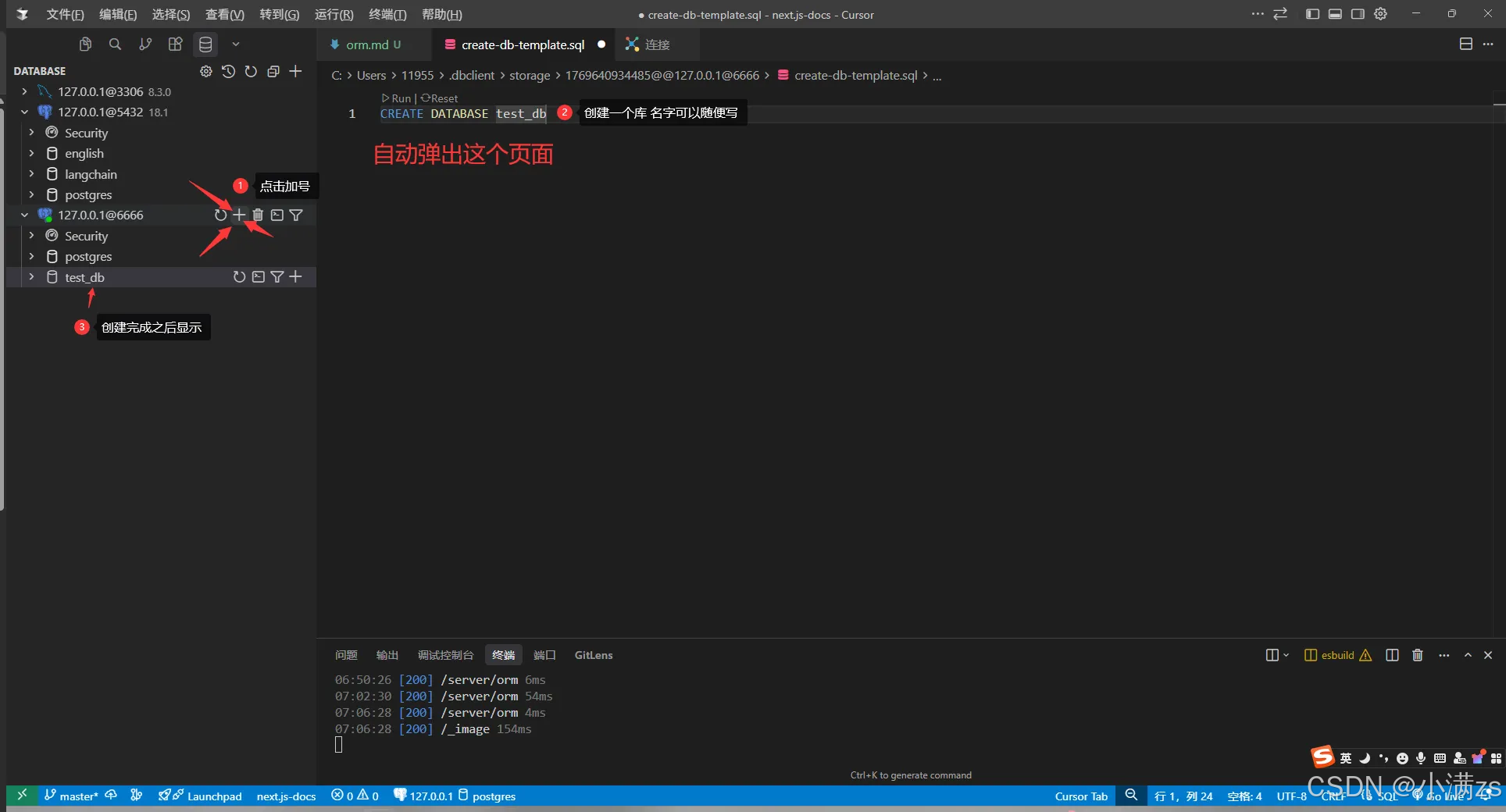Screen dimensions: 1506x812
Task: Expand the english database node
Action: click(31, 153)
